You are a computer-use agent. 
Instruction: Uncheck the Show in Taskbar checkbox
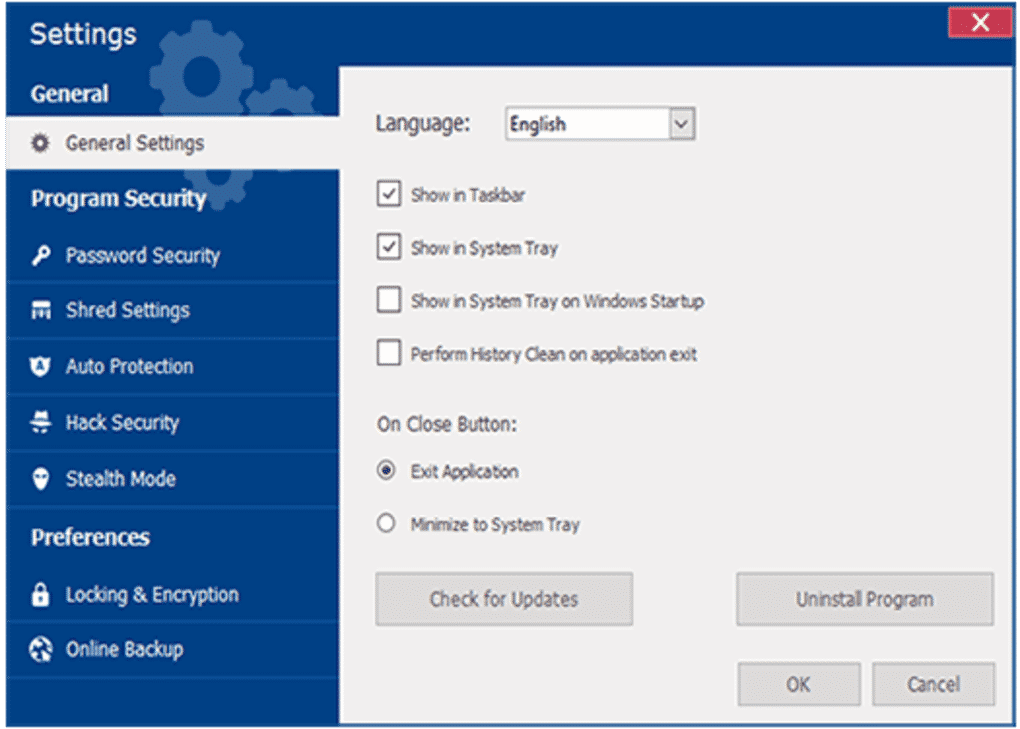(389, 194)
